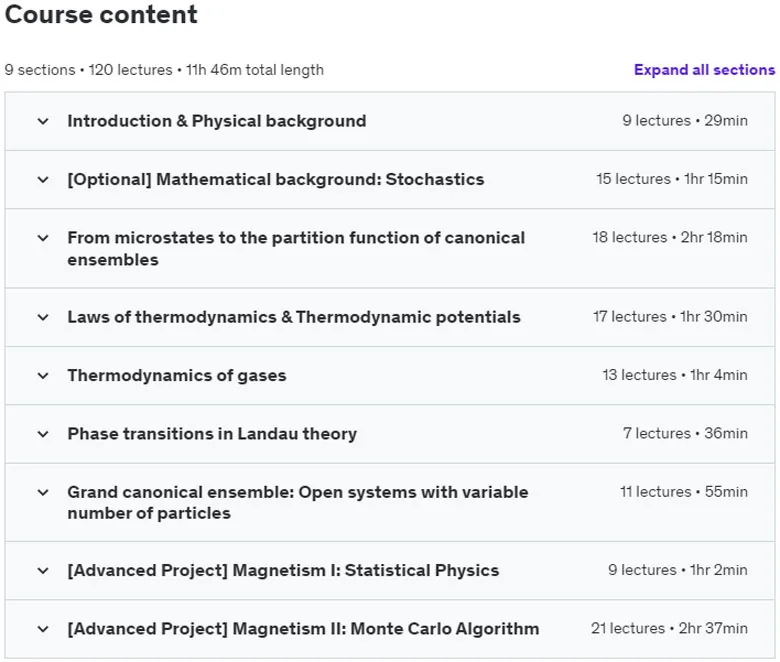
Task: Expand the Introduction & Physical background chevron
Action: (43, 121)
